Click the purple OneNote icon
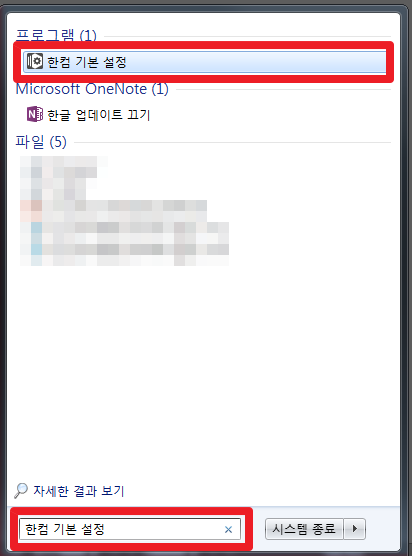 coord(35,114)
